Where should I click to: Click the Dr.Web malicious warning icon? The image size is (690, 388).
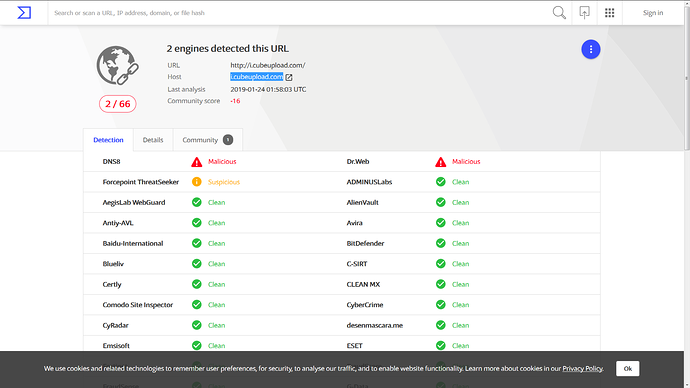(x=440, y=162)
